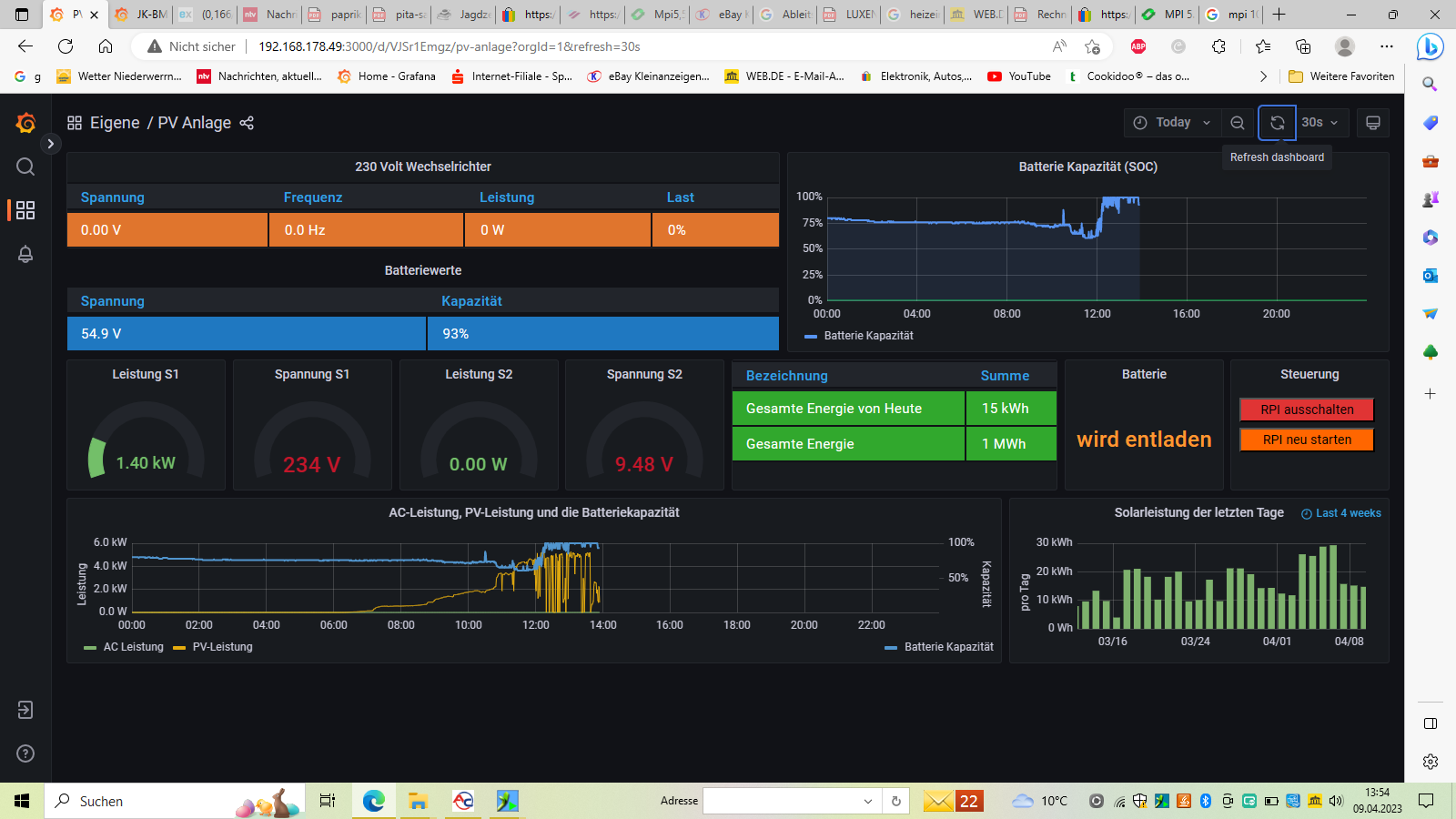Click the Grafana logo home icon
1456x819 pixels.
tap(25, 123)
